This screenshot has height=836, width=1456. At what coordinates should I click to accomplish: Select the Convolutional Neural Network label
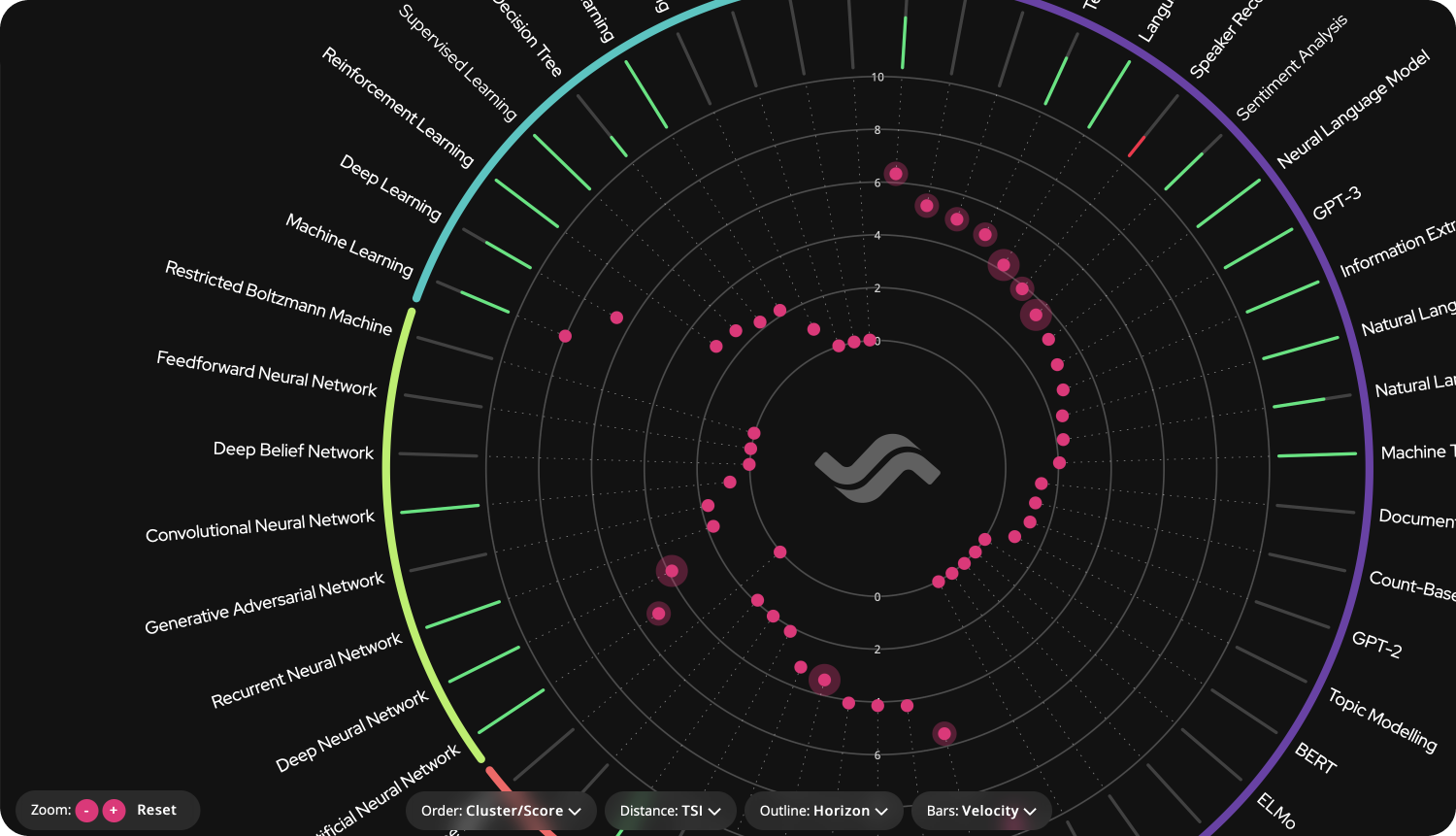260,526
